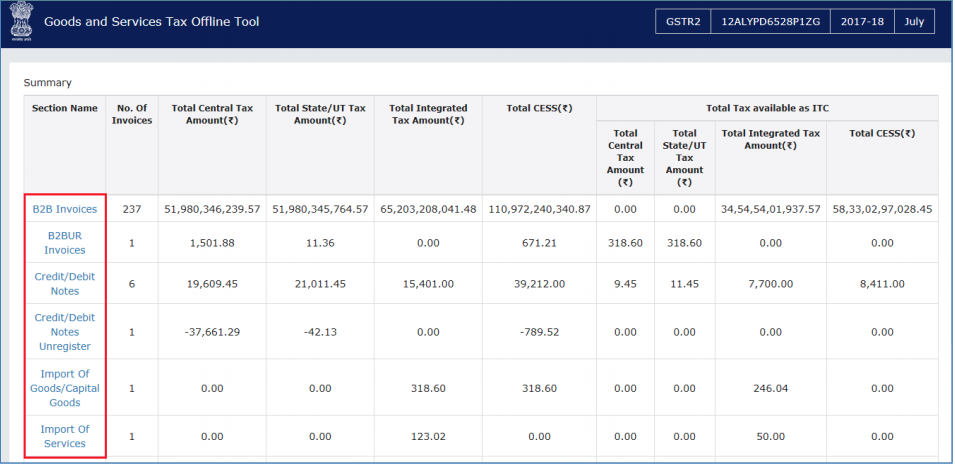Select value 51,980,346,239.57
The width and height of the screenshot is (955, 465).
point(212,209)
